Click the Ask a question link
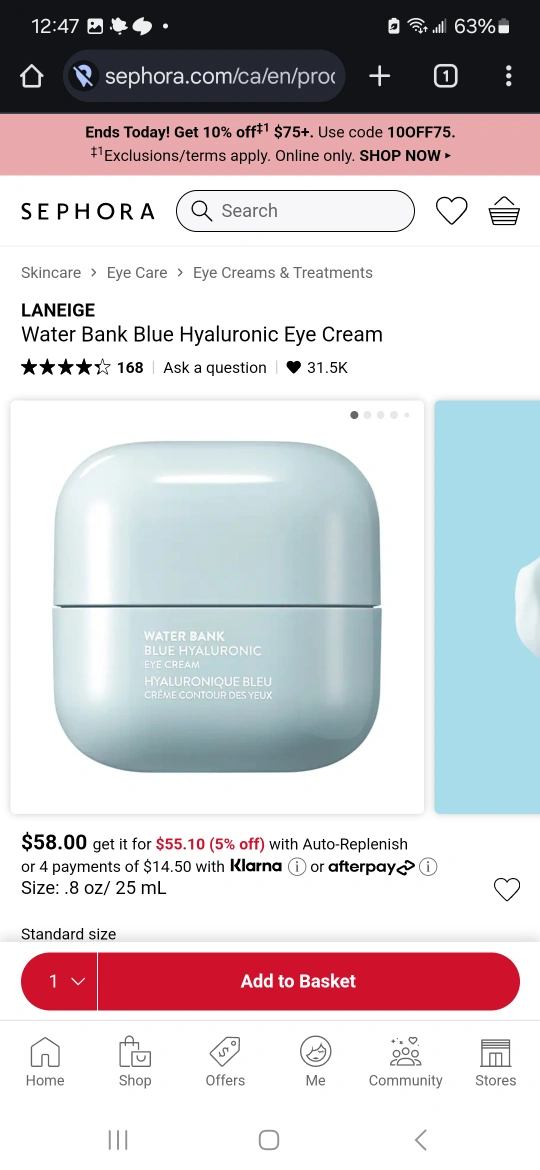Screen dimensions: 540x1170 tap(215, 367)
